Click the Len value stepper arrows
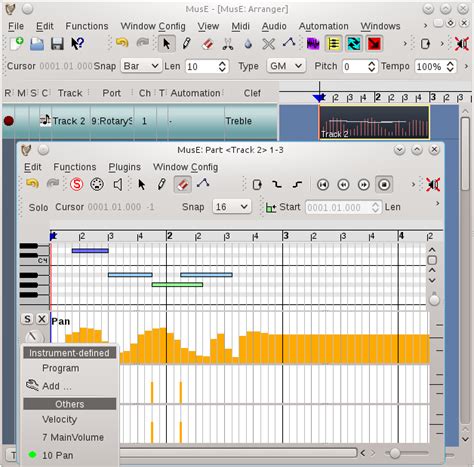The image size is (474, 467). click(222, 66)
